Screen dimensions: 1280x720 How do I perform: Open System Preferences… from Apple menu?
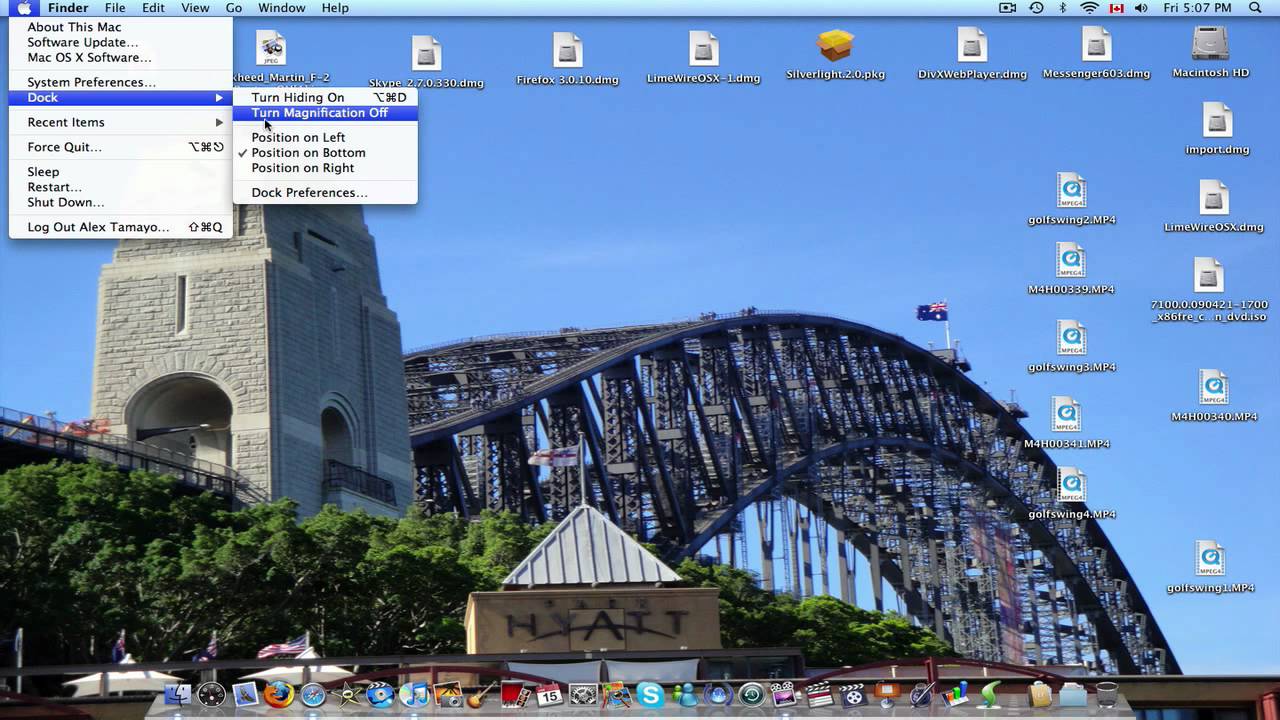pyautogui.click(x=121, y=82)
